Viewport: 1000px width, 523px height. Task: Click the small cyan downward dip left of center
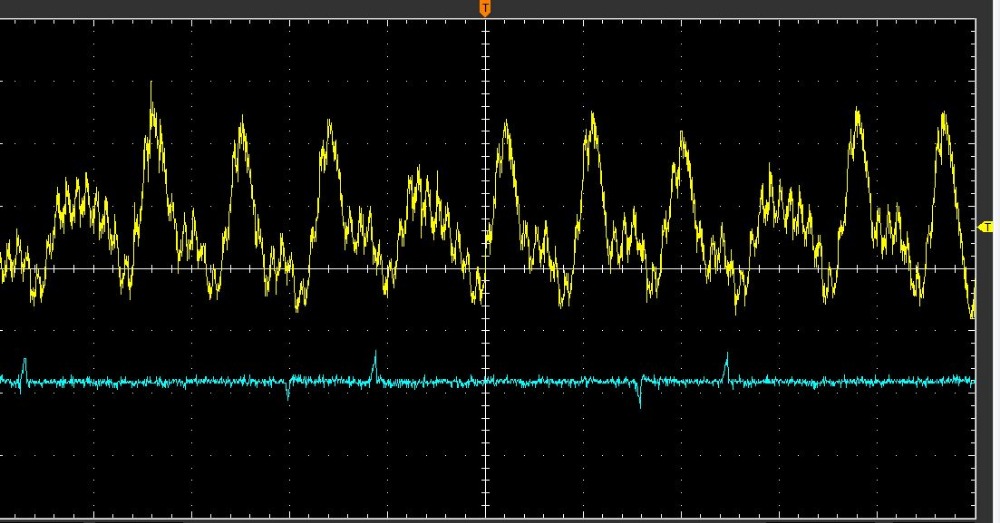(288, 394)
